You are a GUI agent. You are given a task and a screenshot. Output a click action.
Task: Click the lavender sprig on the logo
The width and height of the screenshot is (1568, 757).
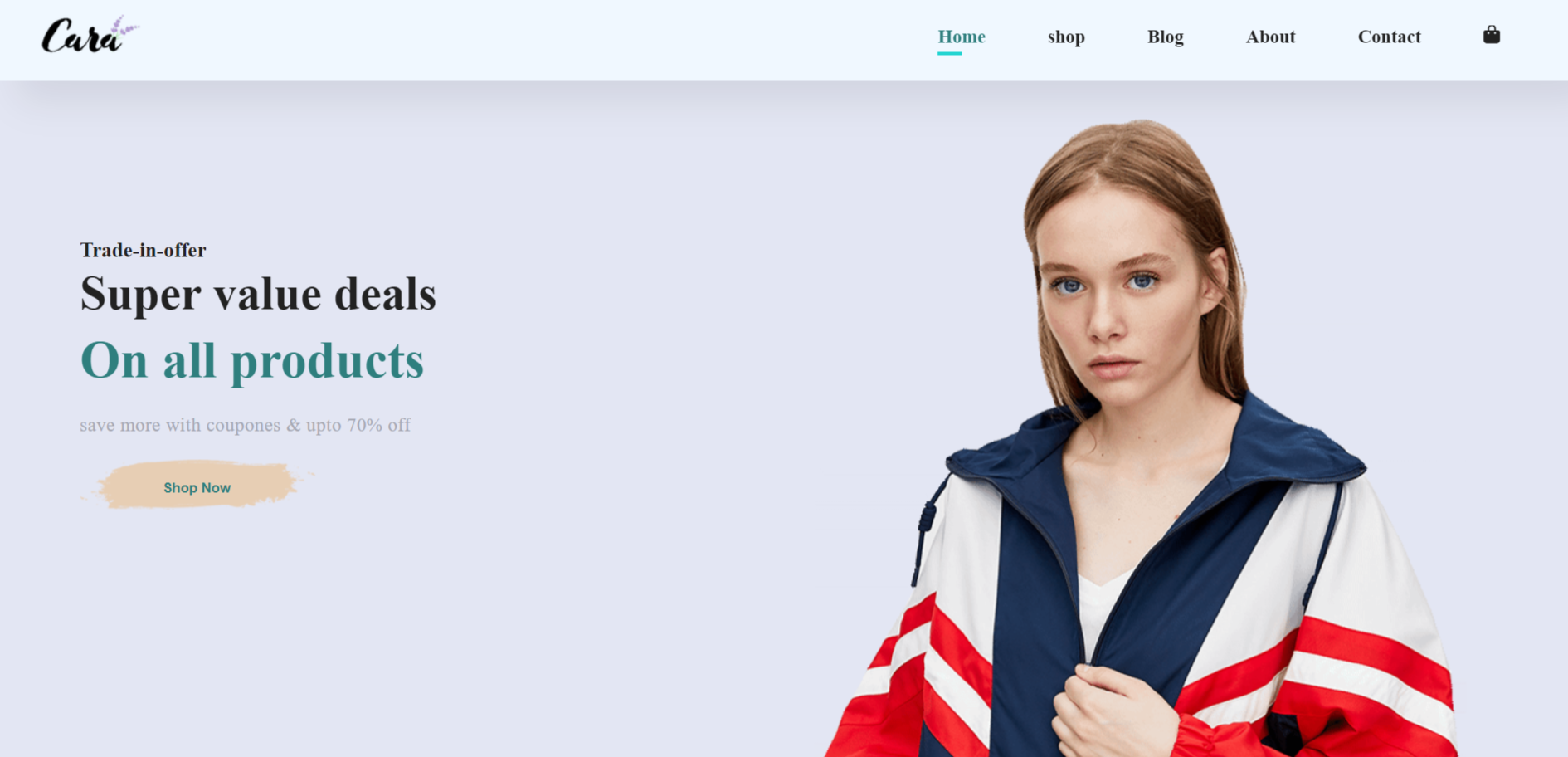(125, 27)
